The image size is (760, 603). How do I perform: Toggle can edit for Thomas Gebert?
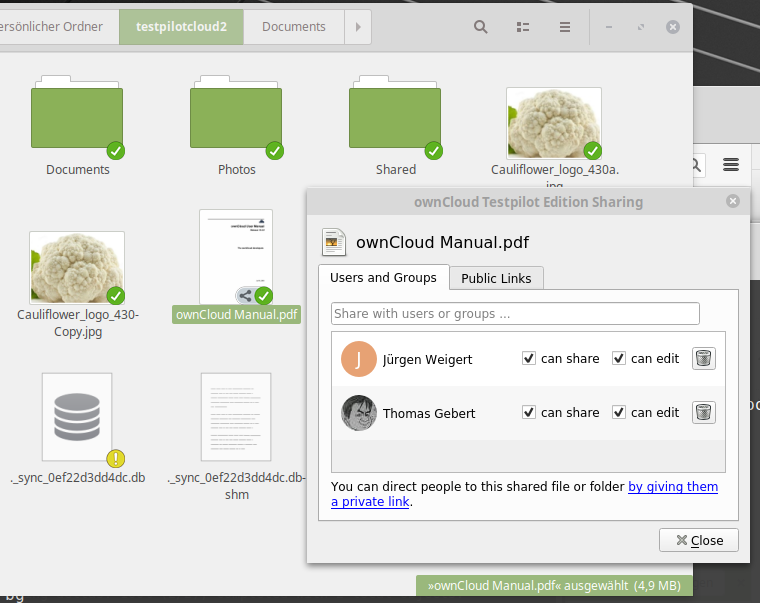point(618,413)
